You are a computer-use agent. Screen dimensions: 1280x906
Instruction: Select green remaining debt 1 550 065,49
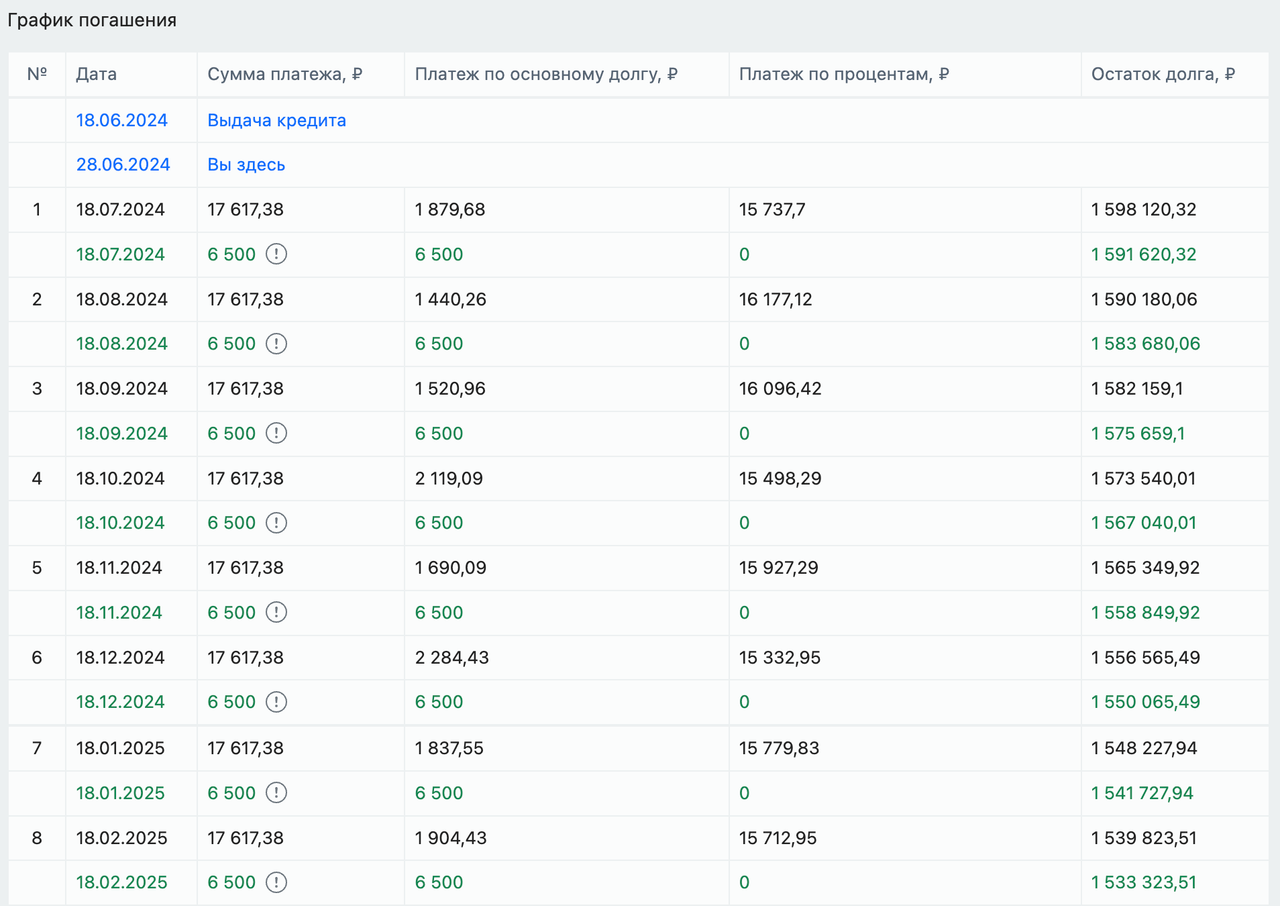point(1146,702)
